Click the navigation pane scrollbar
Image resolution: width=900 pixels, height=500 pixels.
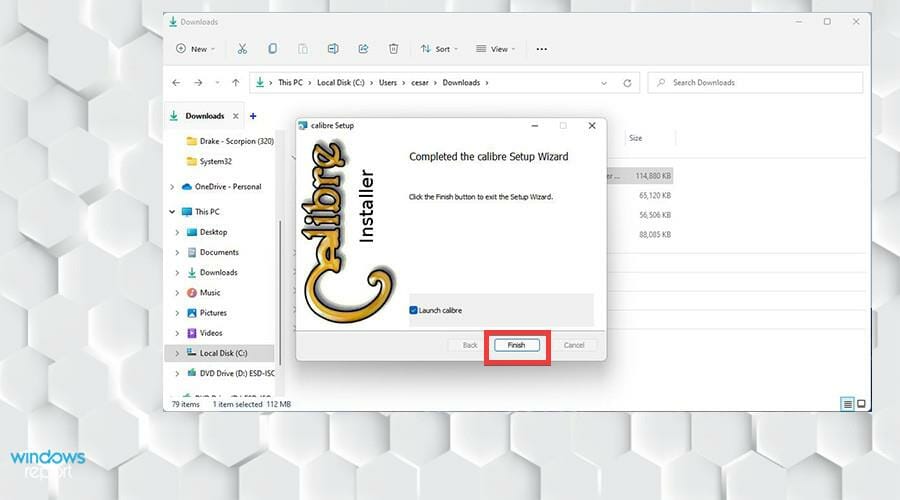(280, 293)
